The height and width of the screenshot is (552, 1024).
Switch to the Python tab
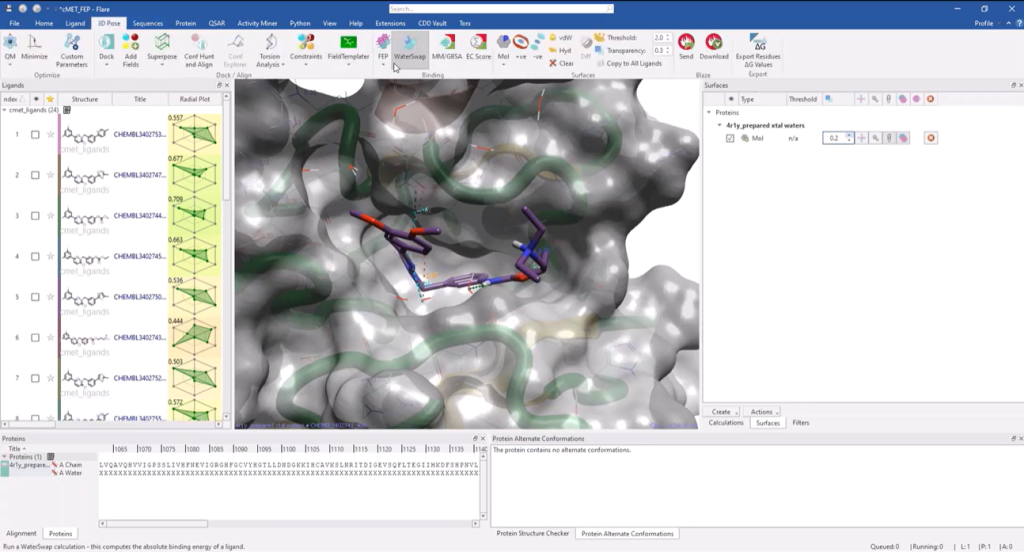pyautogui.click(x=300, y=23)
